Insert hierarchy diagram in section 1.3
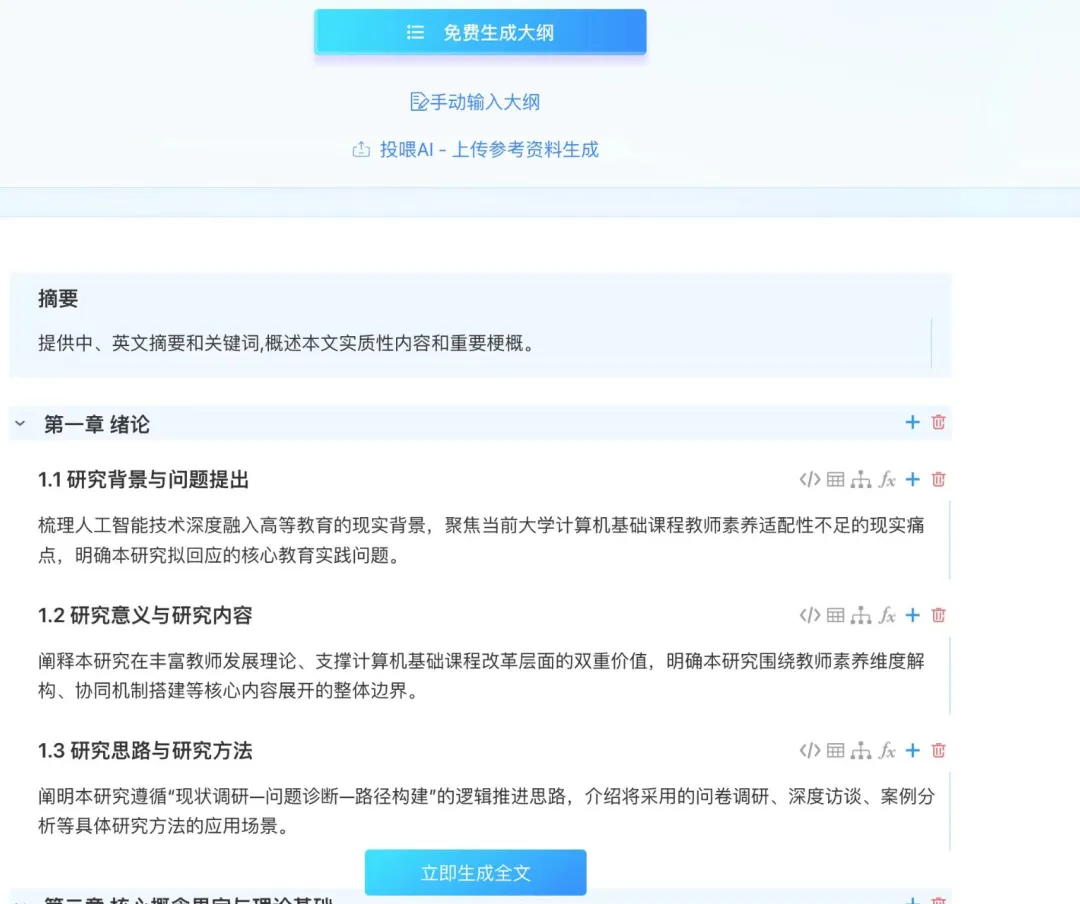Viewport: 1080px width, 904px height. pos(861,750)
